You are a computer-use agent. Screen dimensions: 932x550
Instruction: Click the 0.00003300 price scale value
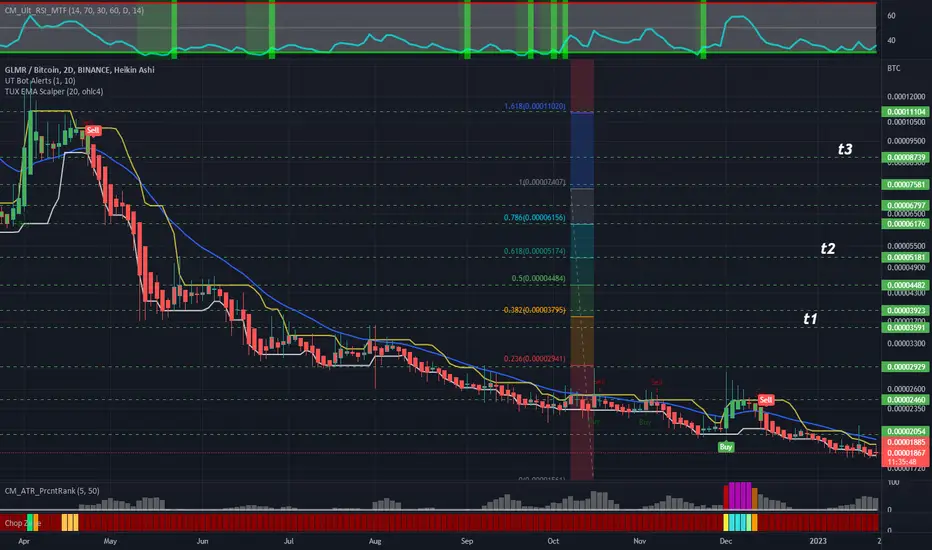click(x=906, y=343)
